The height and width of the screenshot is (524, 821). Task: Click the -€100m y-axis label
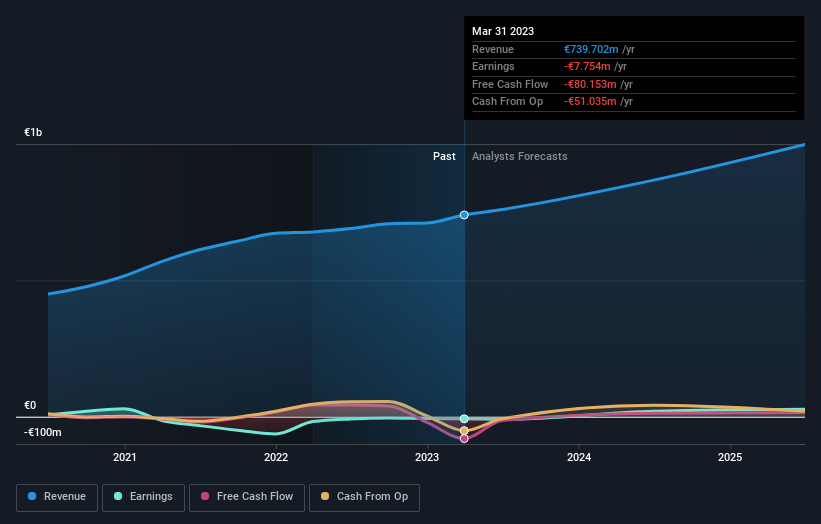42,432
